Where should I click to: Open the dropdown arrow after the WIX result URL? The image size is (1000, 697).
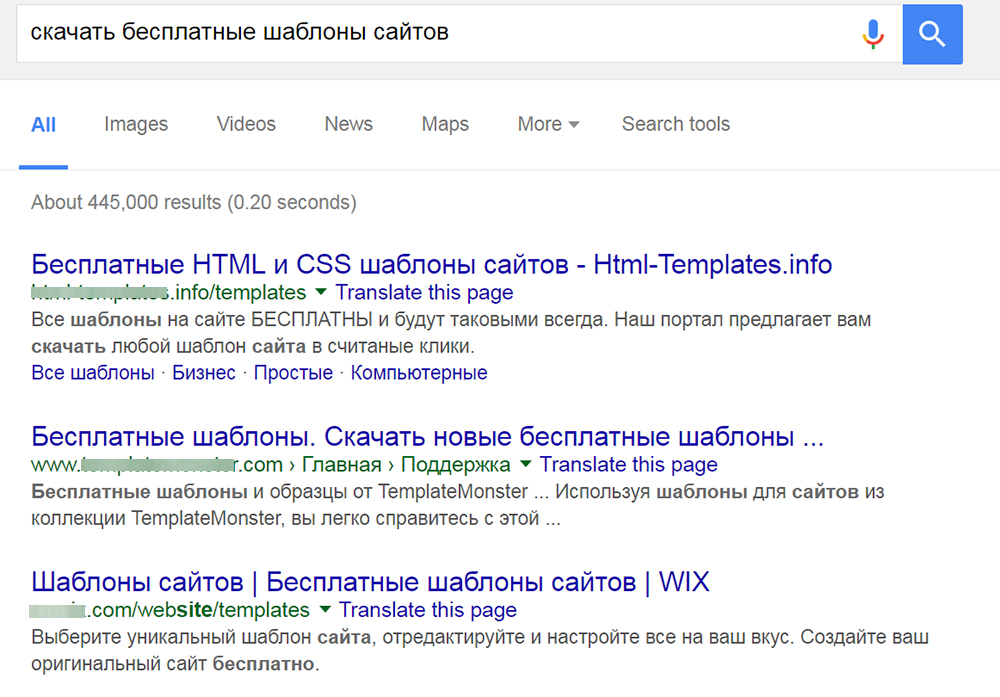pyautogui.click(x=325, y=610)
